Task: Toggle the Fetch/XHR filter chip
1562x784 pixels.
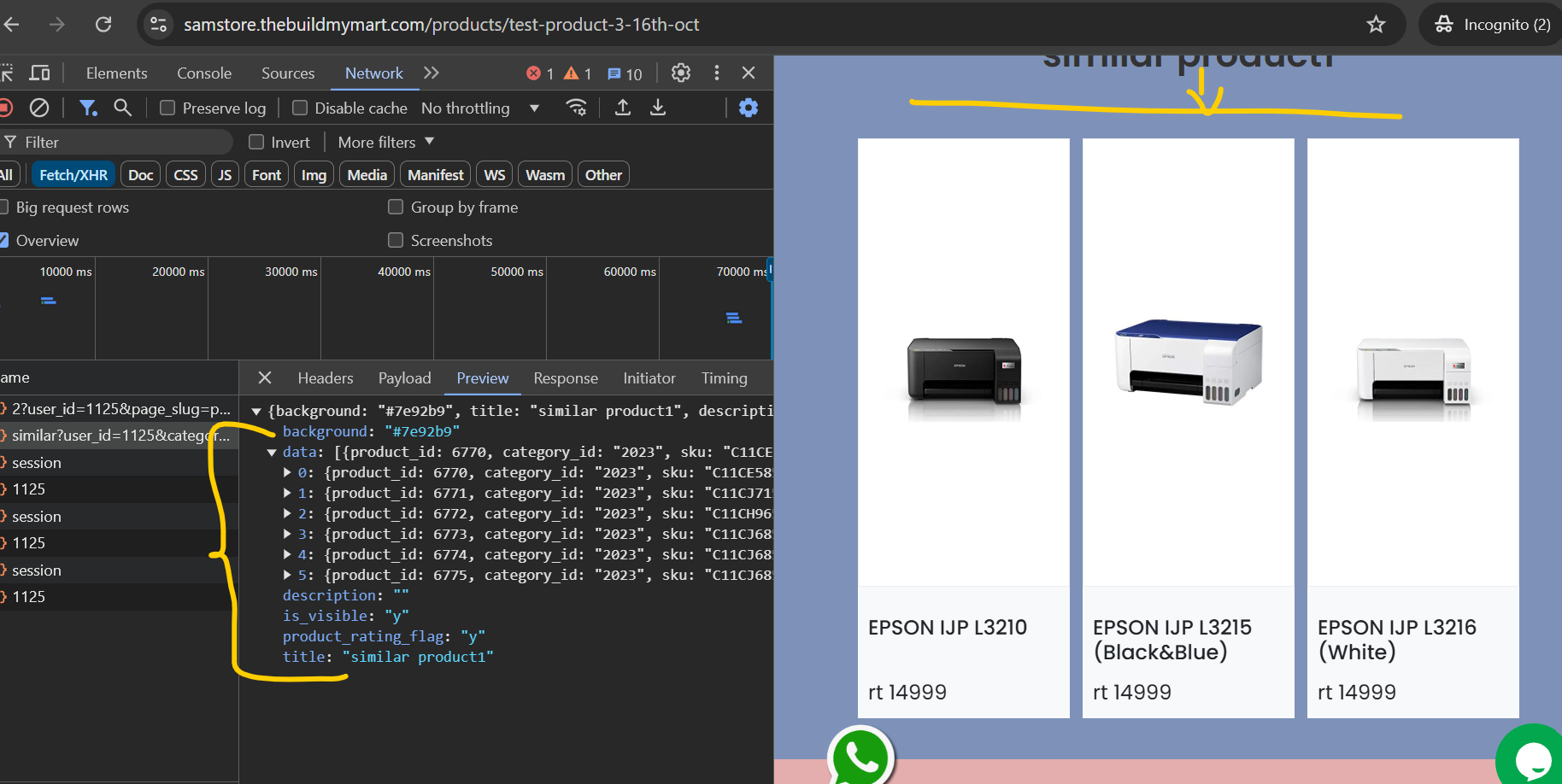Action: (x=73, y=174)
